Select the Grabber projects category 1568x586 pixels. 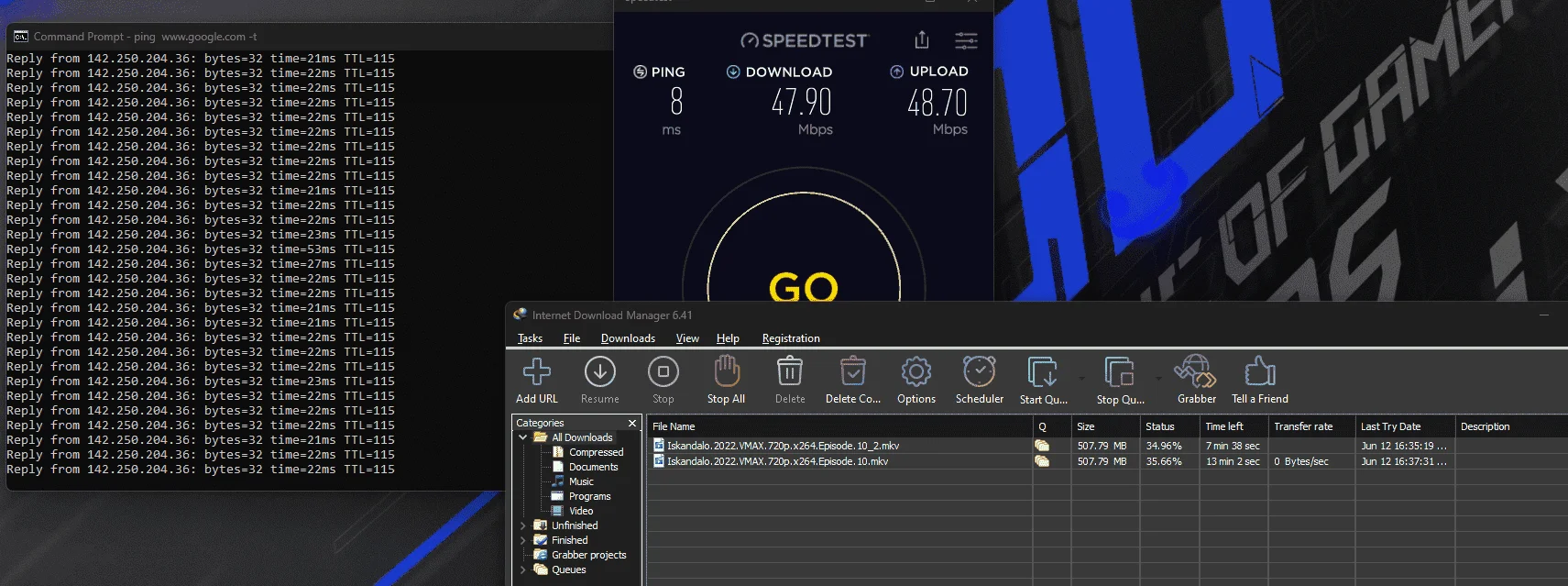pos(588,555)
